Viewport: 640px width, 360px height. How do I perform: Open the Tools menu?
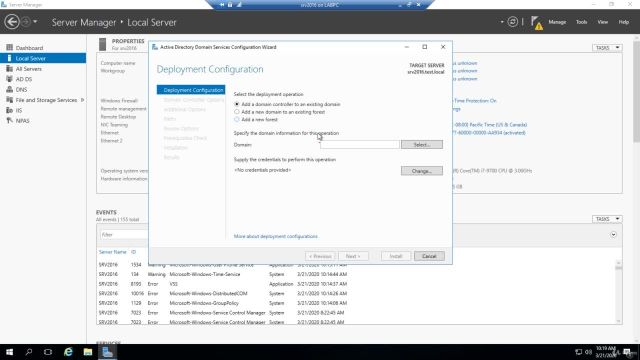tap(582, 22)
